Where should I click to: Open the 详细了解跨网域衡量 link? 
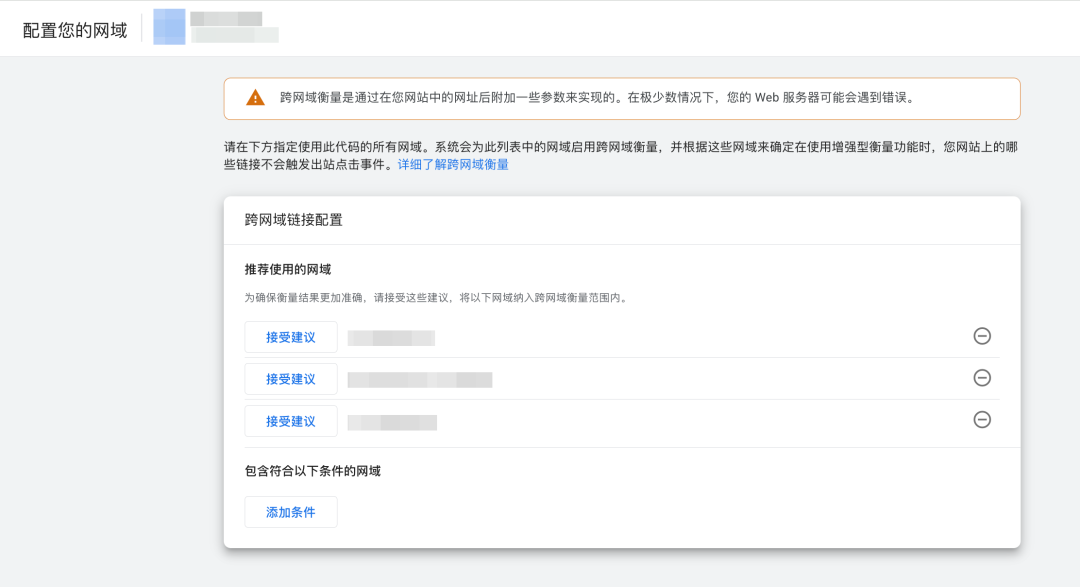(453, 164)
